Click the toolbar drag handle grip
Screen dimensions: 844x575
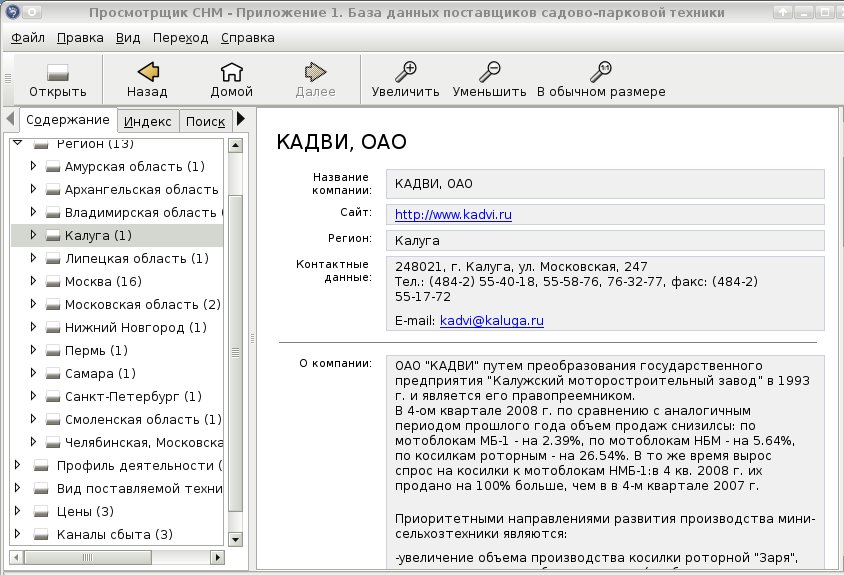[x=8, y=79]
